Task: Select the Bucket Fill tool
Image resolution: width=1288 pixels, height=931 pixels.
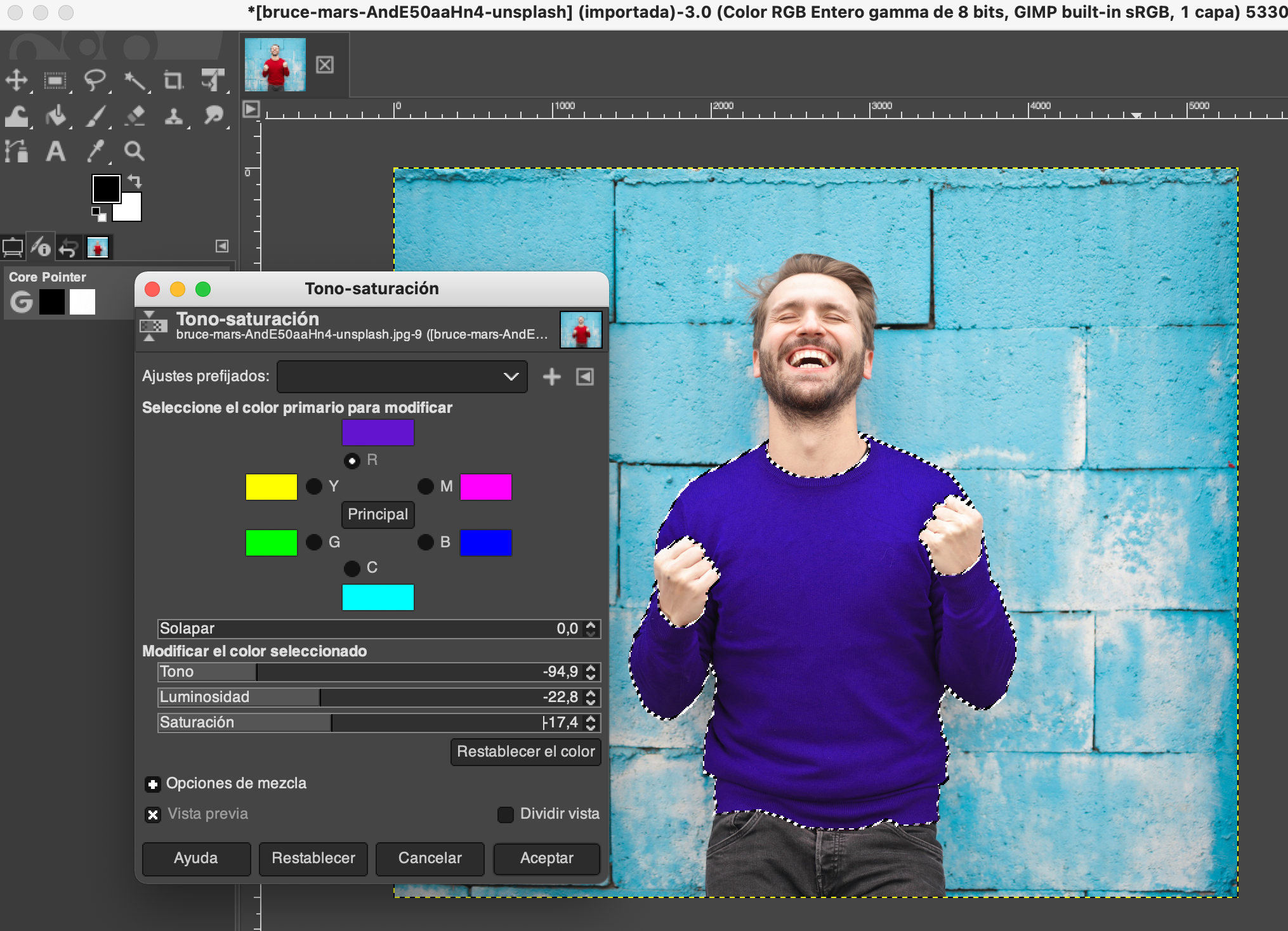Action: [x=56, y=116]
